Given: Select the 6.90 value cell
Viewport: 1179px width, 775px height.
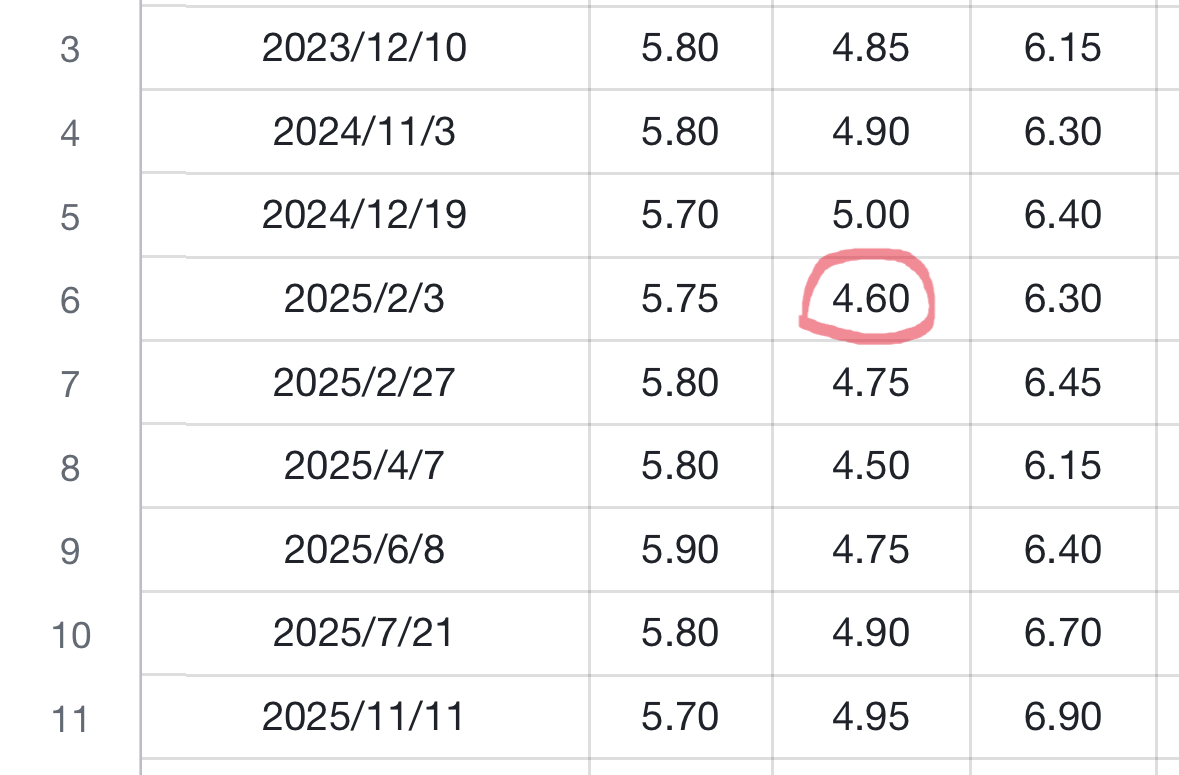Looking at the screenshot, I should point(1063,717).
